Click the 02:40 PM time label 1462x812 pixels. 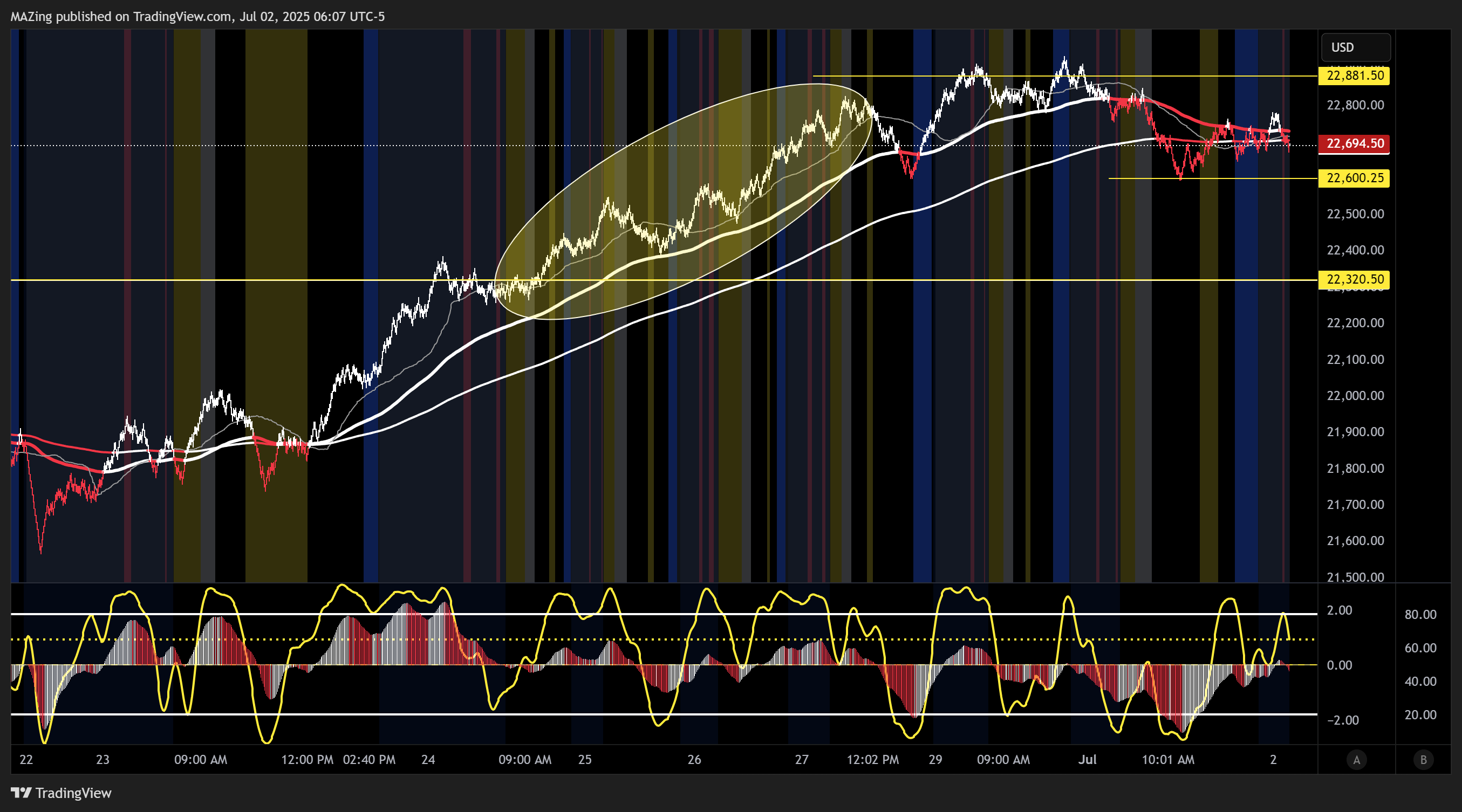(369, 760)
